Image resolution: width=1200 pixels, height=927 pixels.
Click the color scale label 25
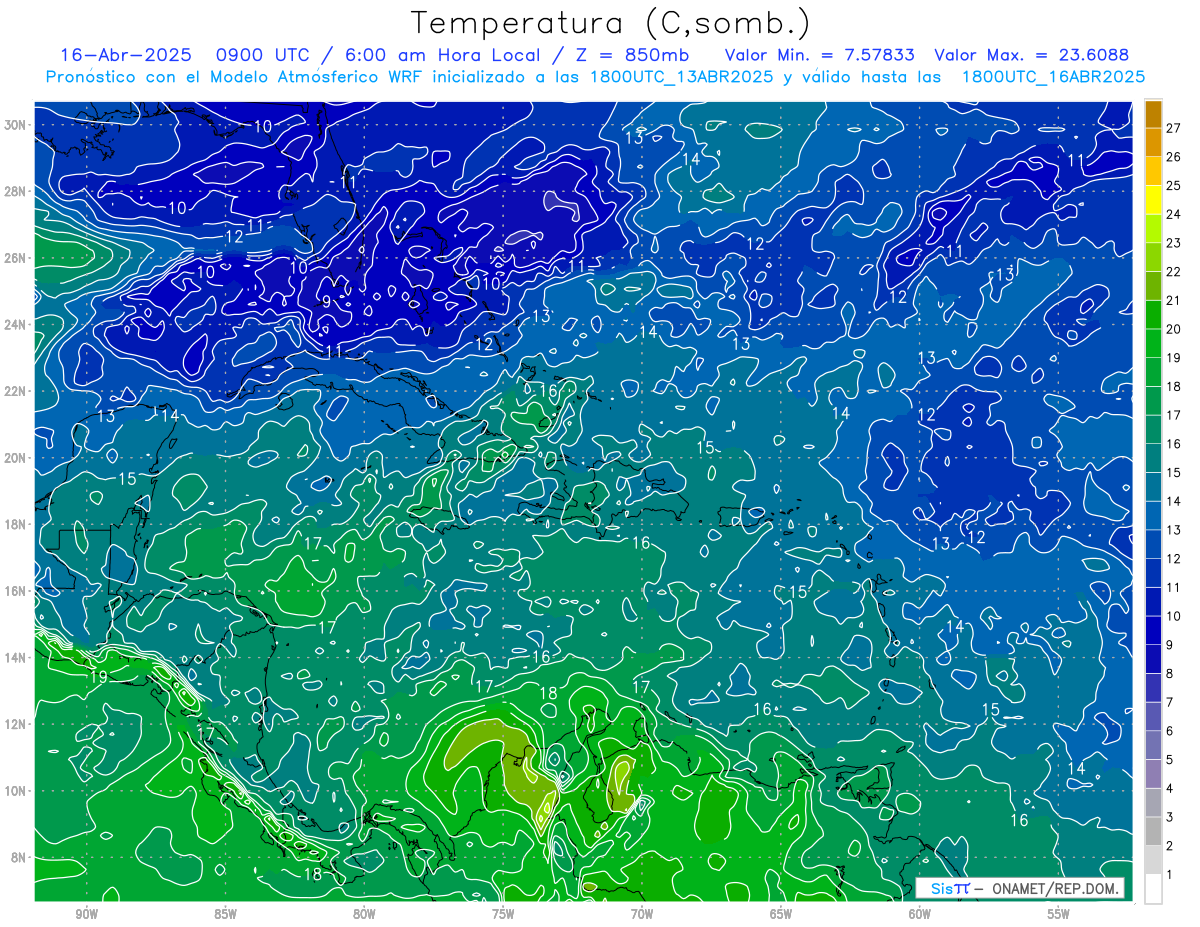(x=1174, y=185)
